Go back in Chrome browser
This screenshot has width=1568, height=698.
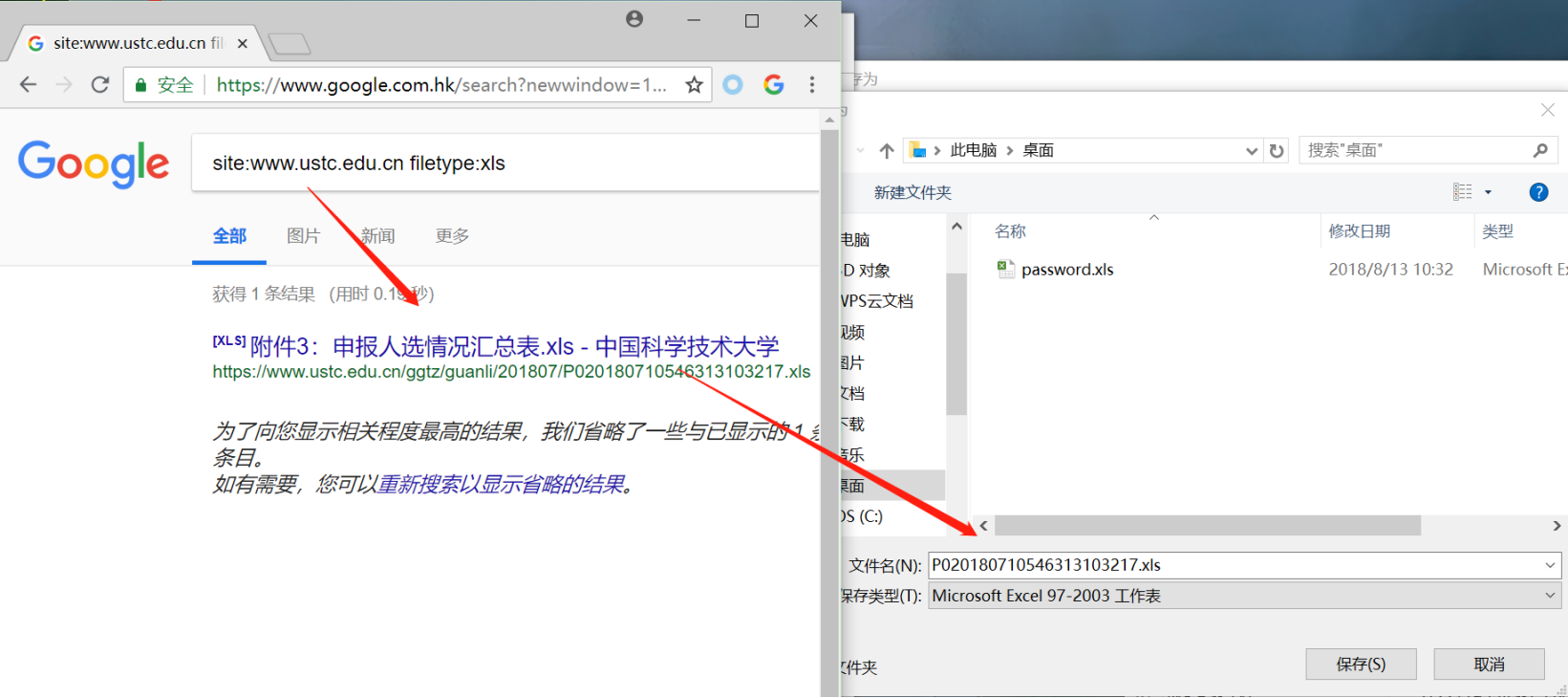click(x=29, y=85)
